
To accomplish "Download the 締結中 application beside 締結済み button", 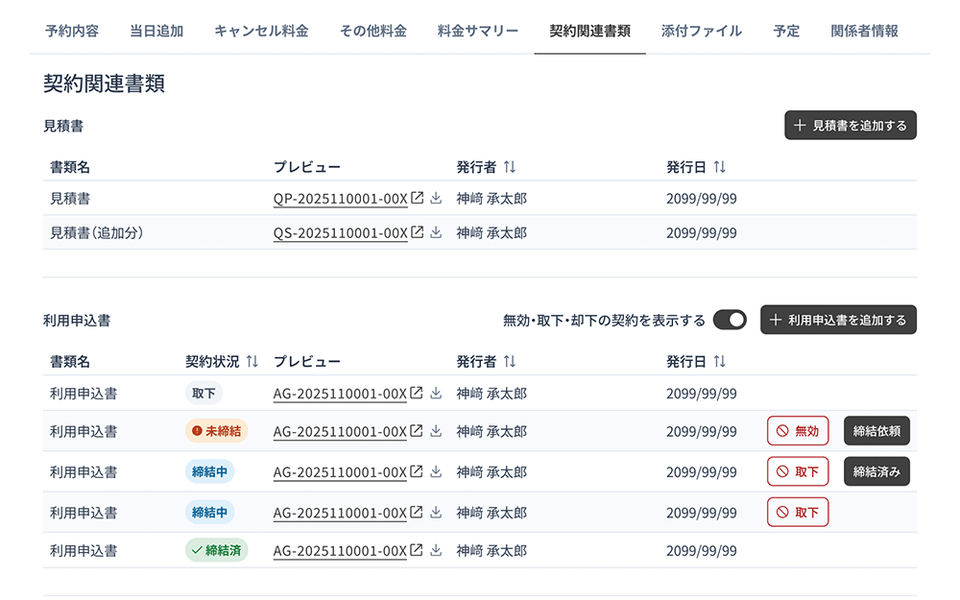I will (436, 471).
